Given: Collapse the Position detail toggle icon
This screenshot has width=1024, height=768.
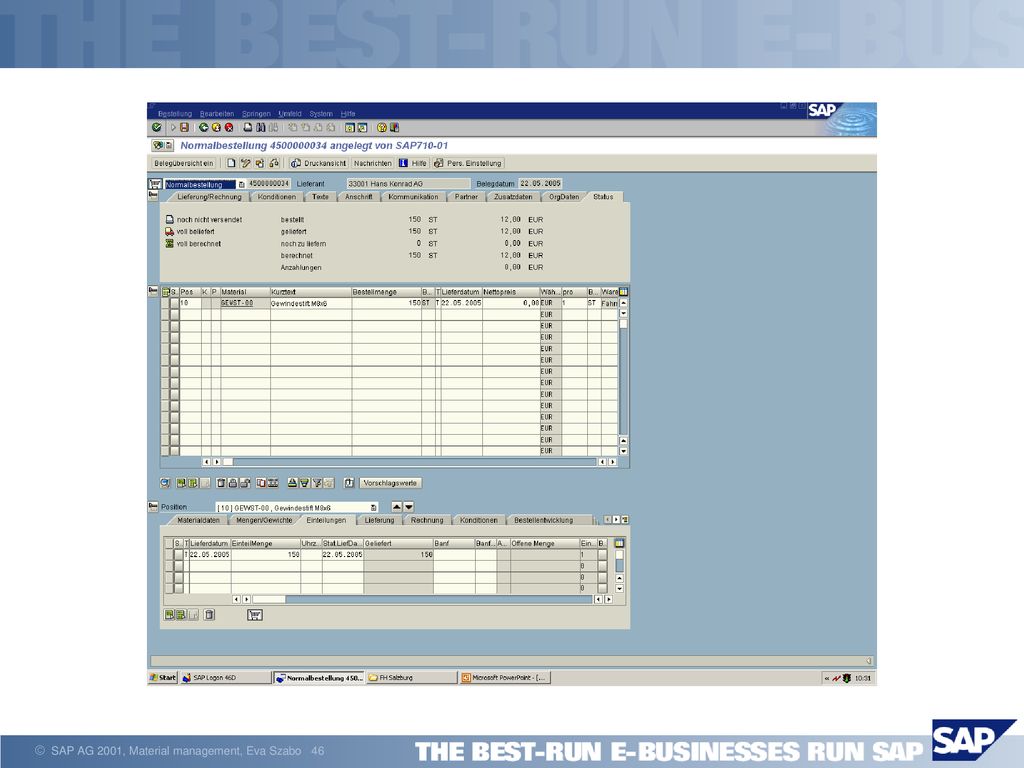Looking at the screenshot, I should click(153, 506).
